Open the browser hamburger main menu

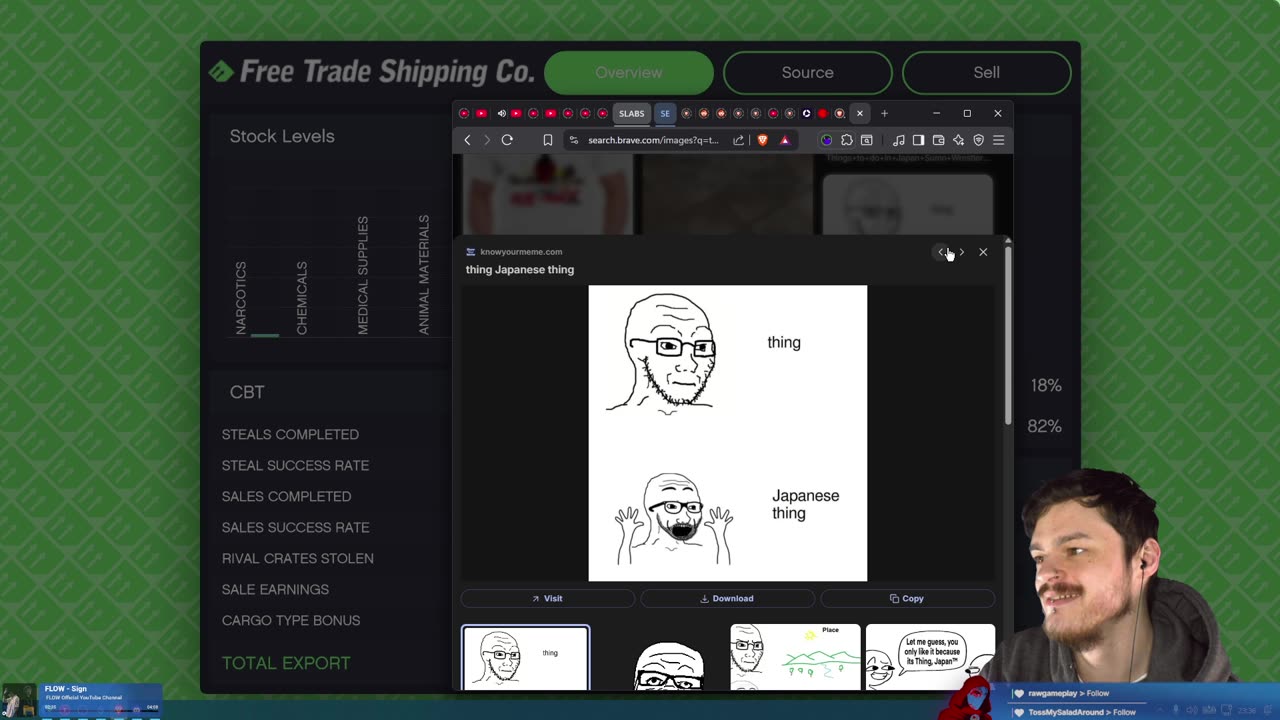pos(998,140)
